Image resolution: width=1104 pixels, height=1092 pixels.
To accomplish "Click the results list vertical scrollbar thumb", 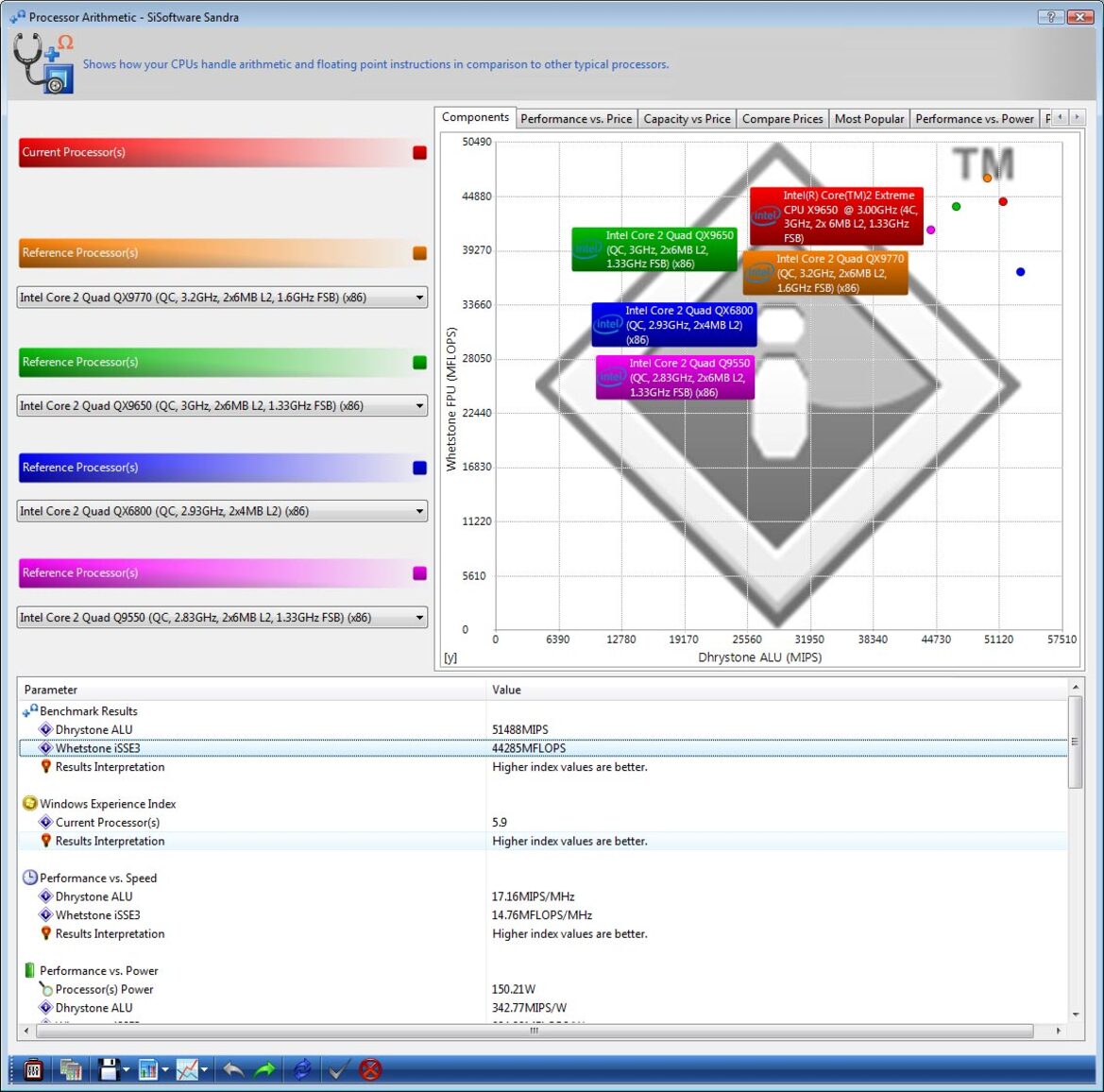I will tap(1075, 742).
